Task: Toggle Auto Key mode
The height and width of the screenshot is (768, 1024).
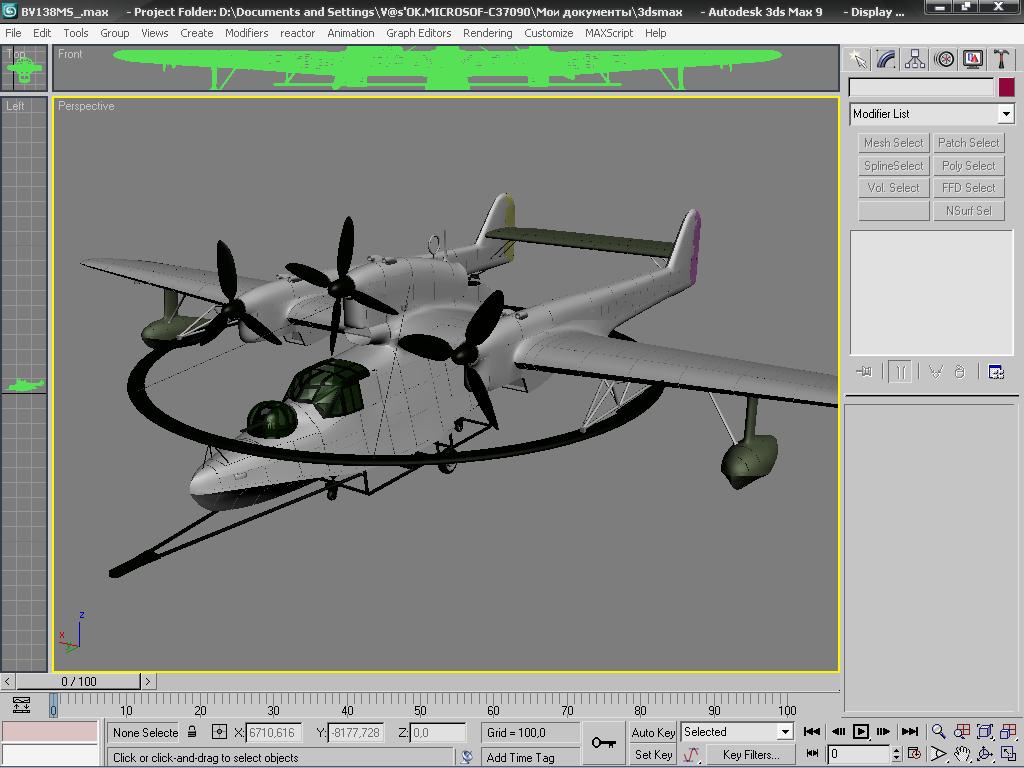Action: (653, 733)
